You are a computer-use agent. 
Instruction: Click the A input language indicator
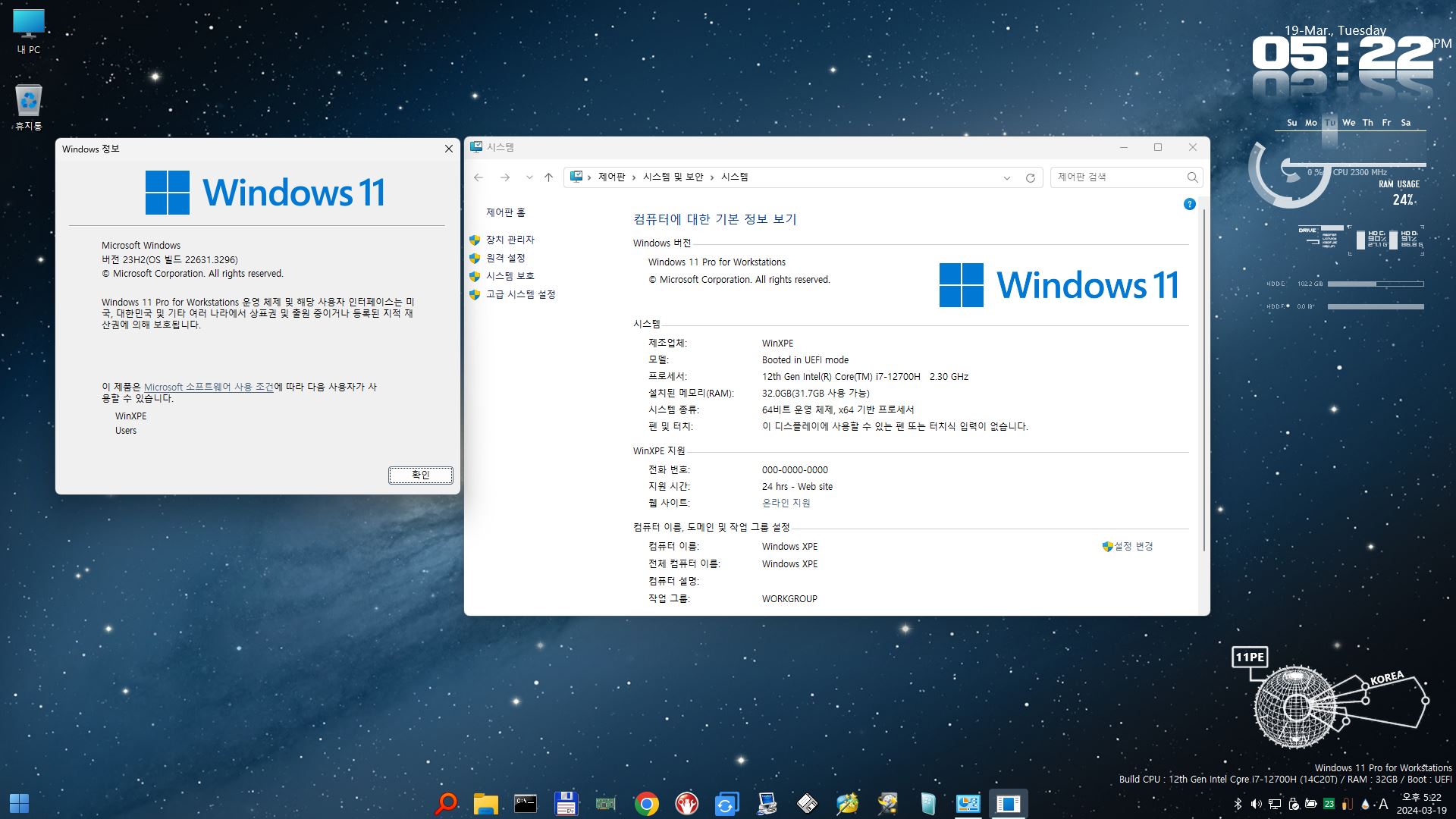pos(1383,804)
